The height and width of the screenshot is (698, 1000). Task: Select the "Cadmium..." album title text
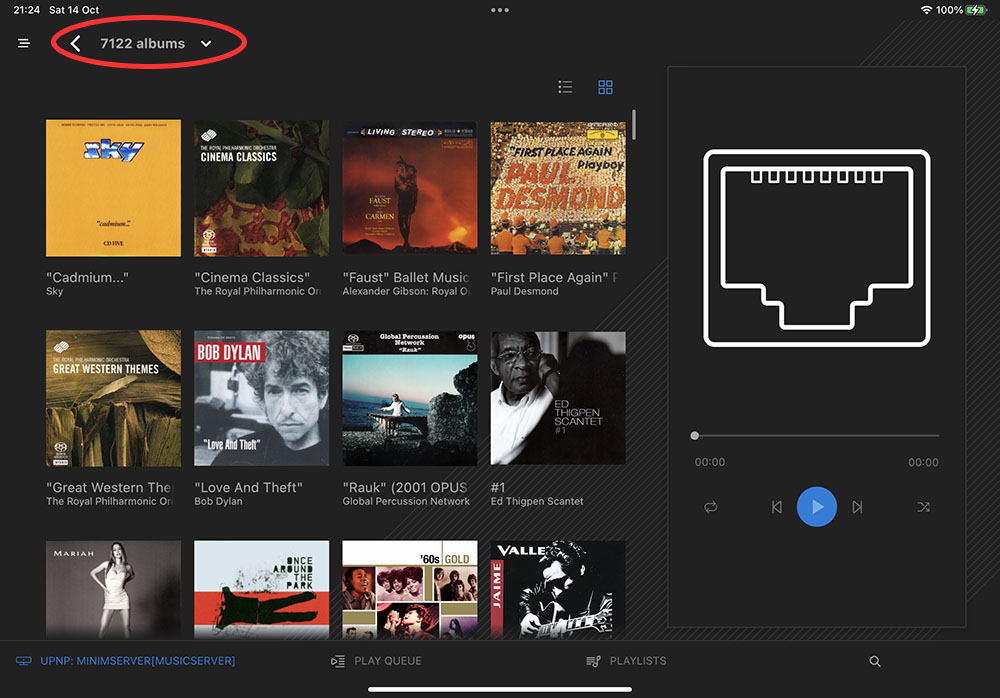87,278
